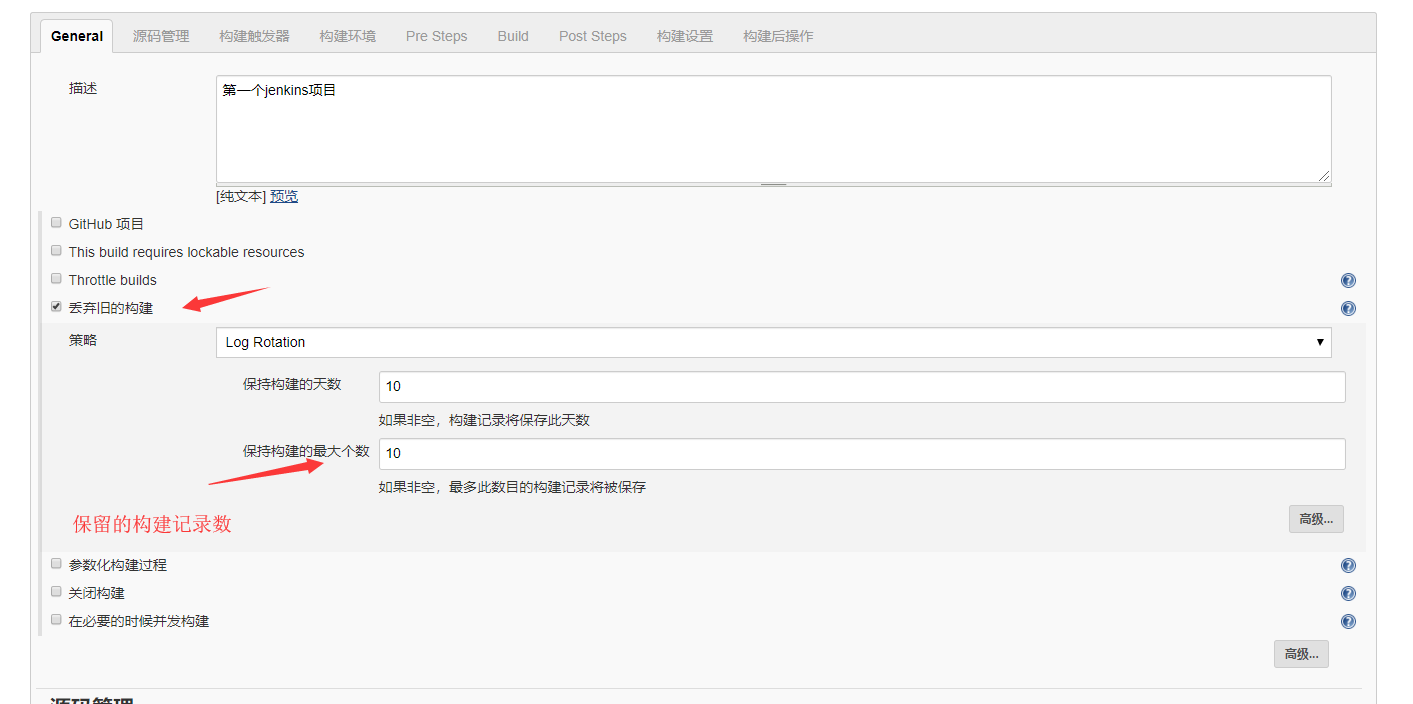This screenshot has width=1413, height=704.
Task: Click into the 描述 description text area
Action: point(773,129)
